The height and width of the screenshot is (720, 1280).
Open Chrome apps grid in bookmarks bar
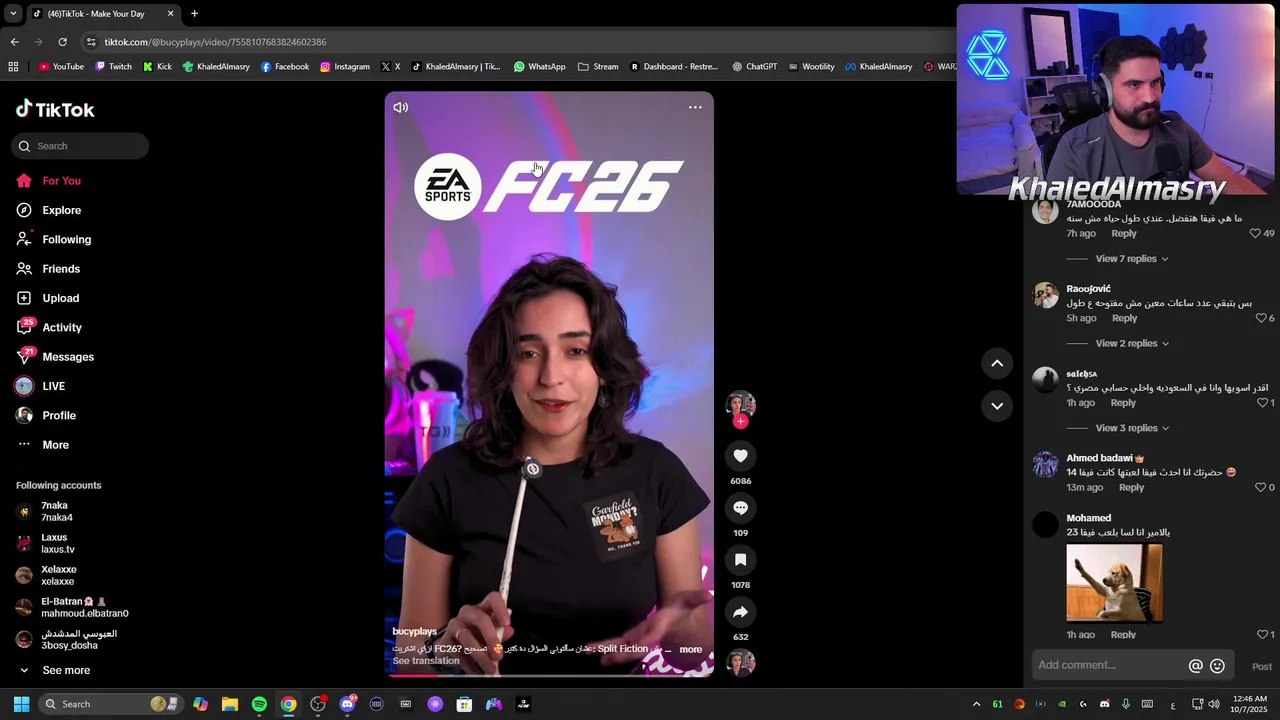coord(13,67)
